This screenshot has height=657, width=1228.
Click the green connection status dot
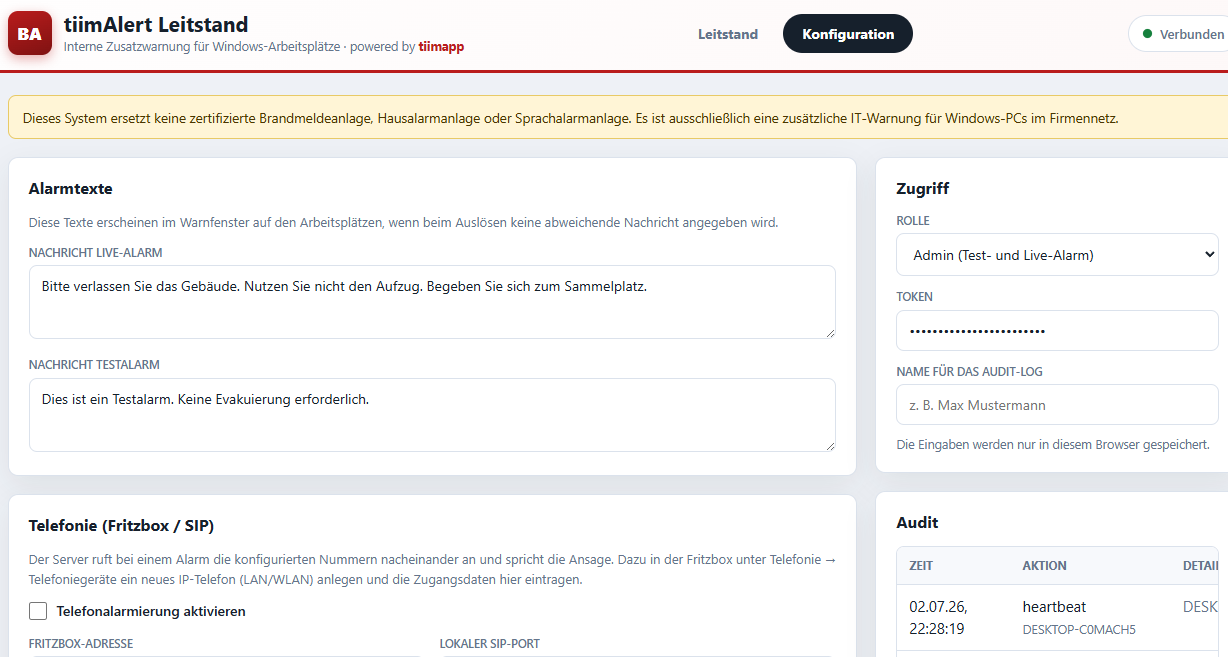click(x=1147, y=34)
